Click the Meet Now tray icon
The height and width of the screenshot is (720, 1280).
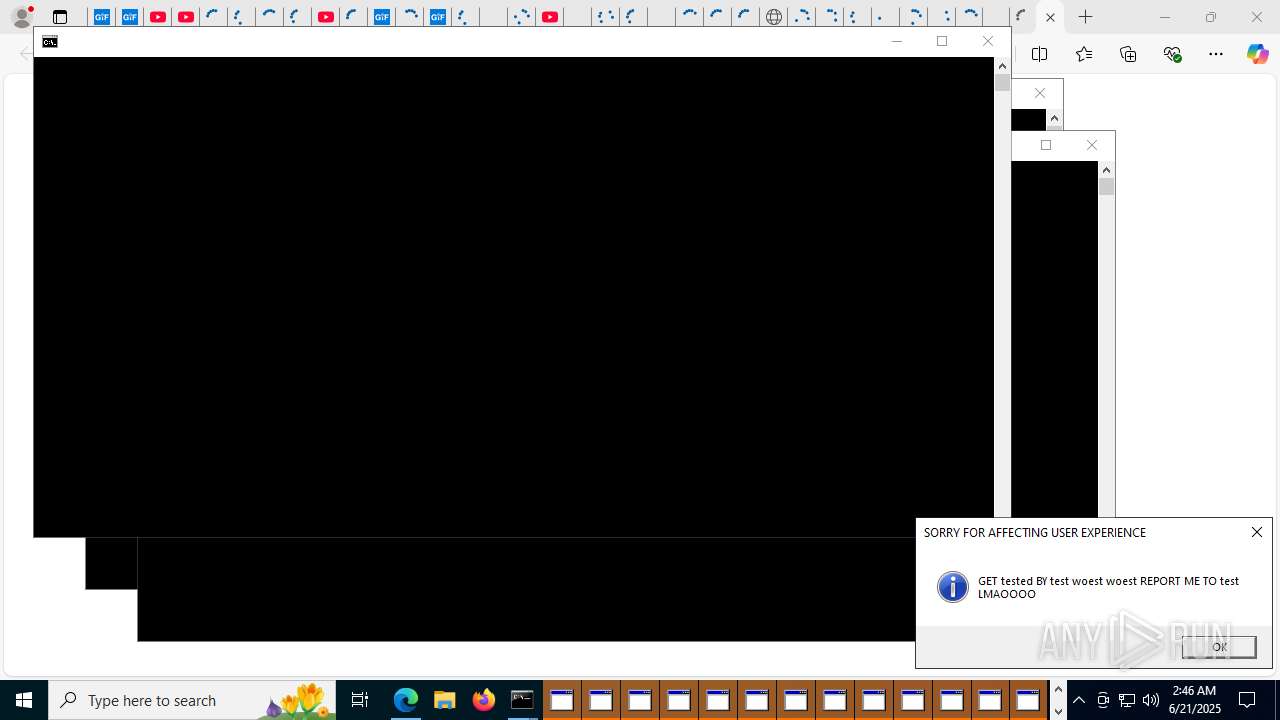pos(1103,700)
